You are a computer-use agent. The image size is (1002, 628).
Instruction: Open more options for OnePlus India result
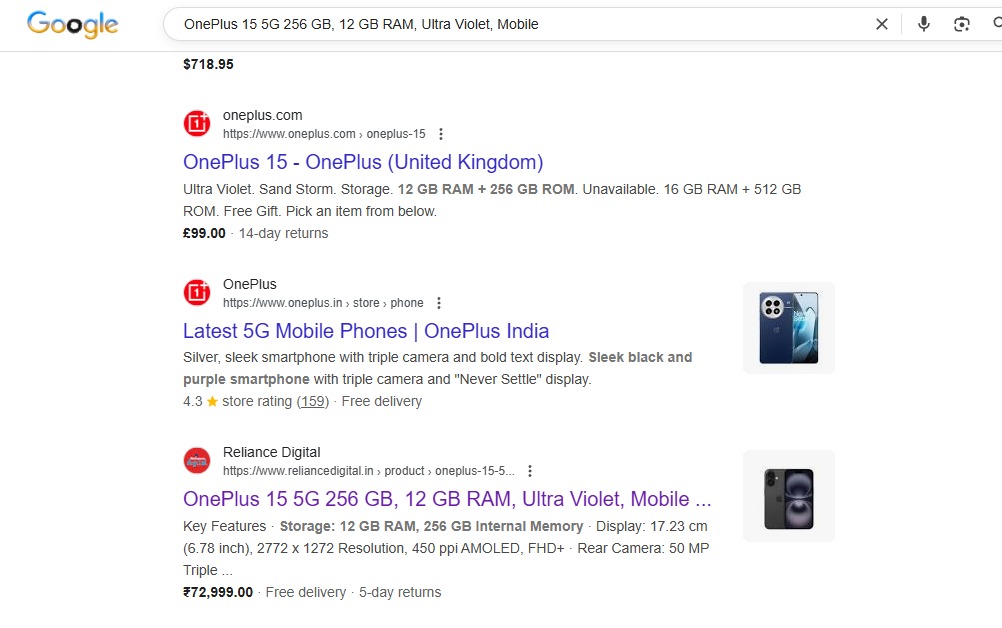pos(439,303)
